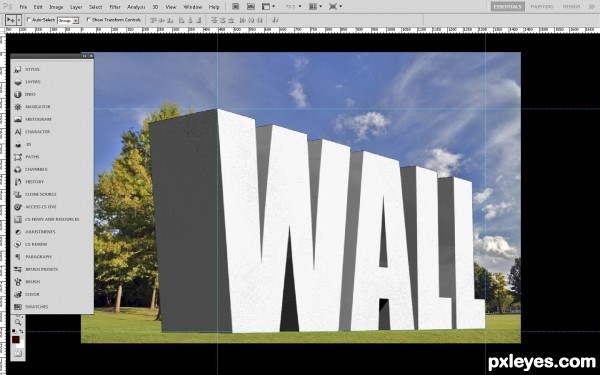Open the Access CS Live panel

pyautogui.click(x=35, y=207)
